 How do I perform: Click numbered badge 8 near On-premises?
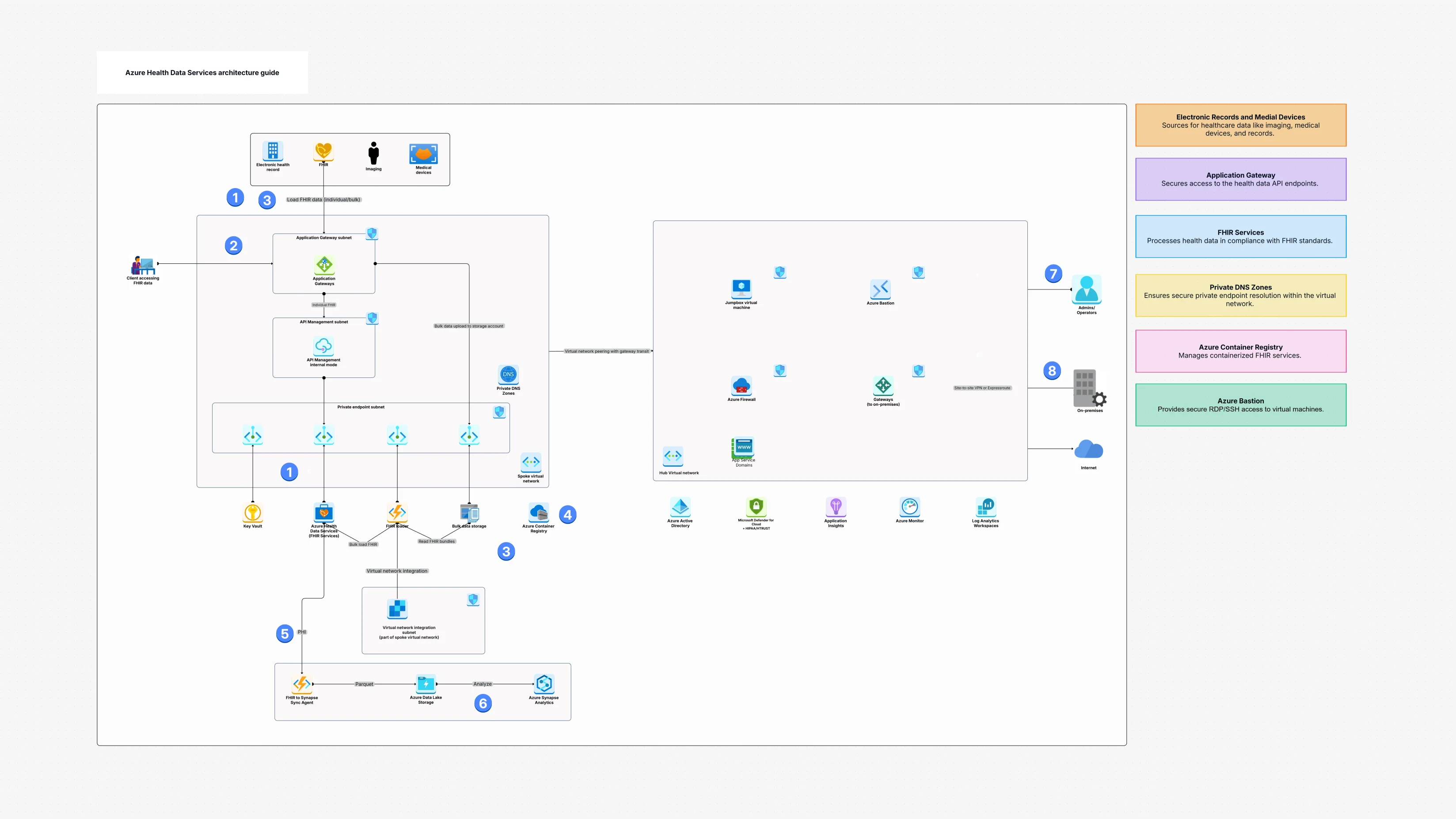coord(1053,371)
